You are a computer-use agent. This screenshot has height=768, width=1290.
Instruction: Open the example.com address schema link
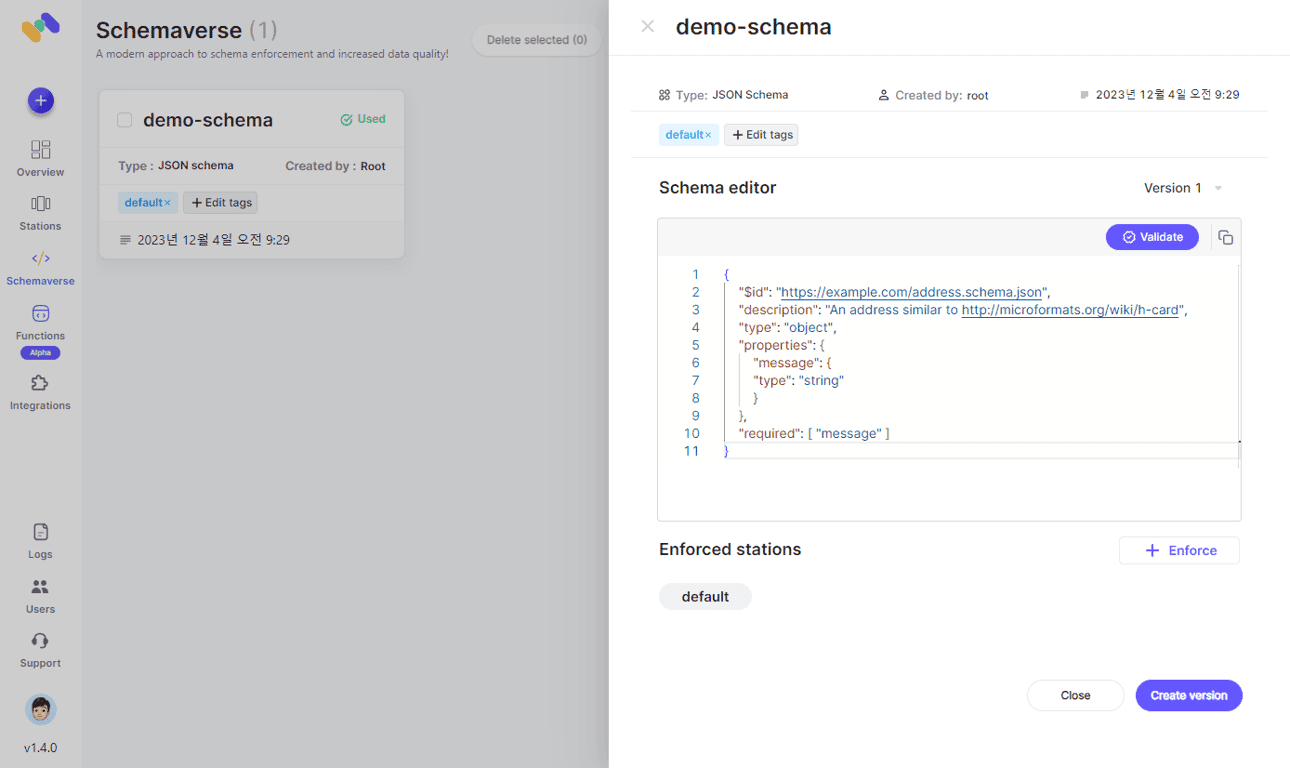click(911, 292)
